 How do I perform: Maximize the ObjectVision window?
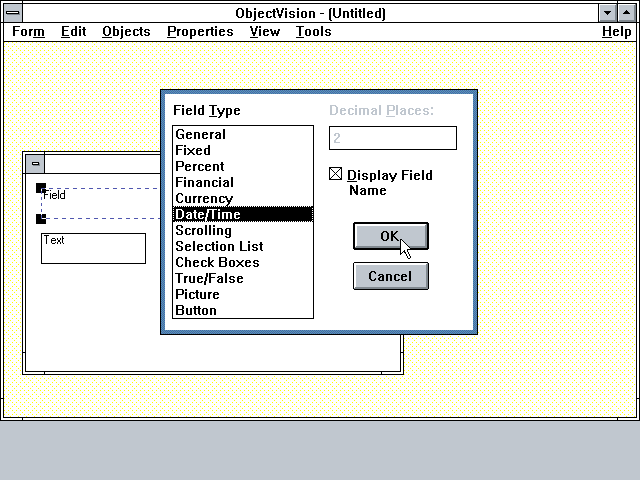tap(626, 13)
